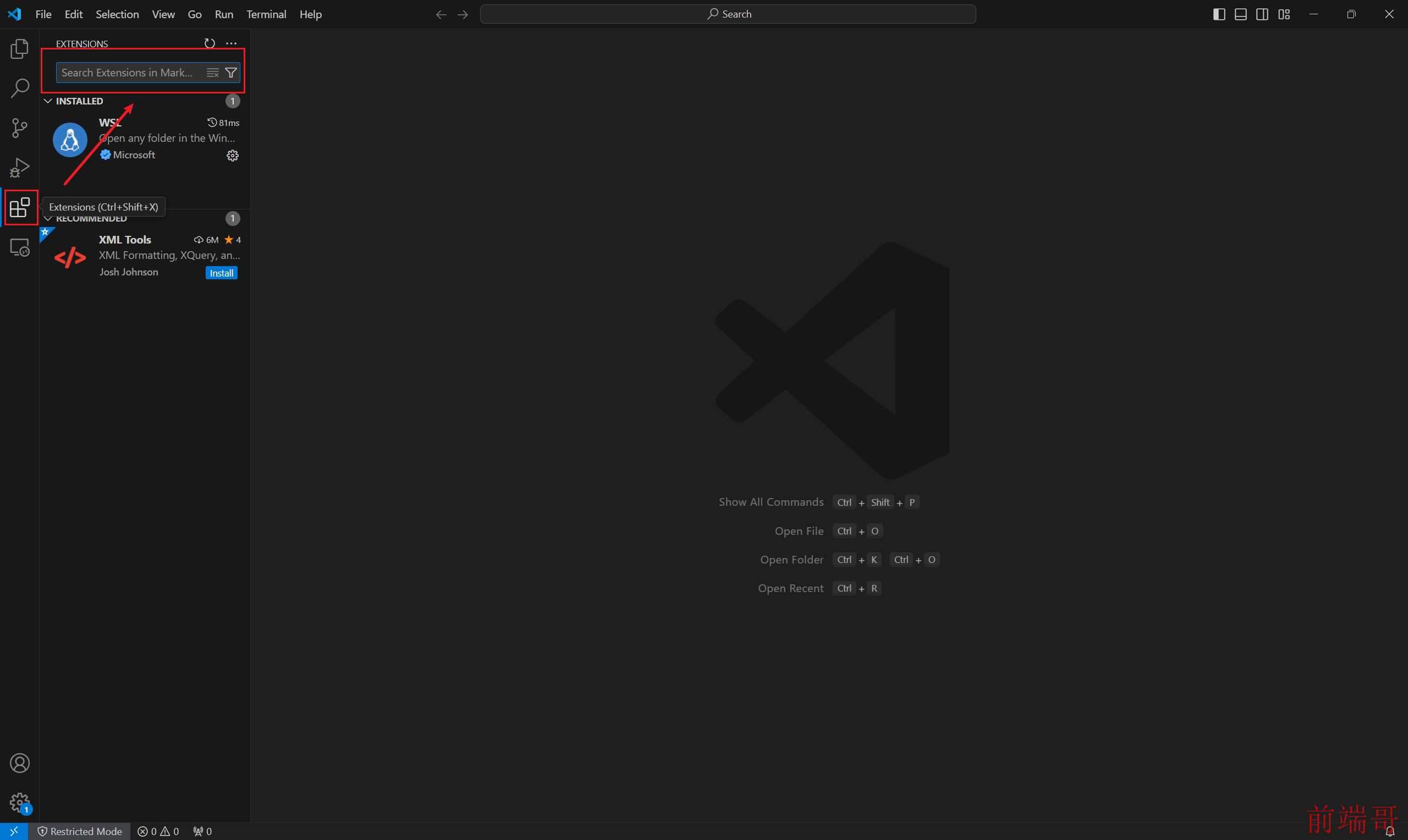1408x840 pixels.
Task: Toggle the primary side bar
Action: (1219, 14)
